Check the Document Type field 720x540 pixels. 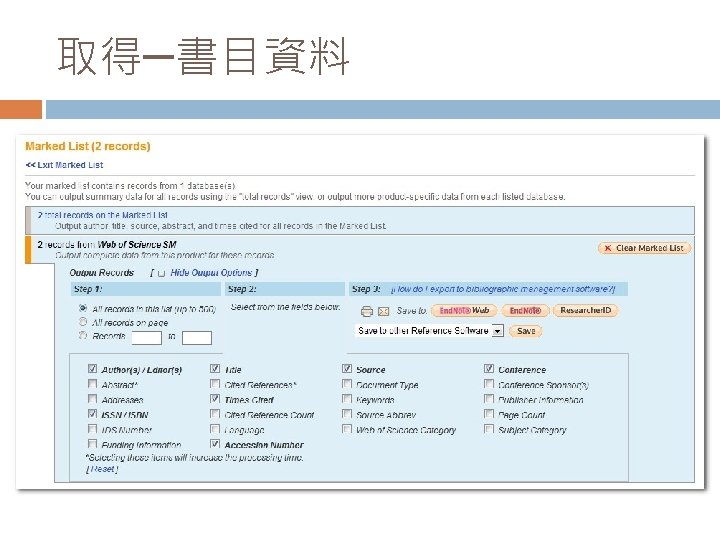(x=347, y=384)
